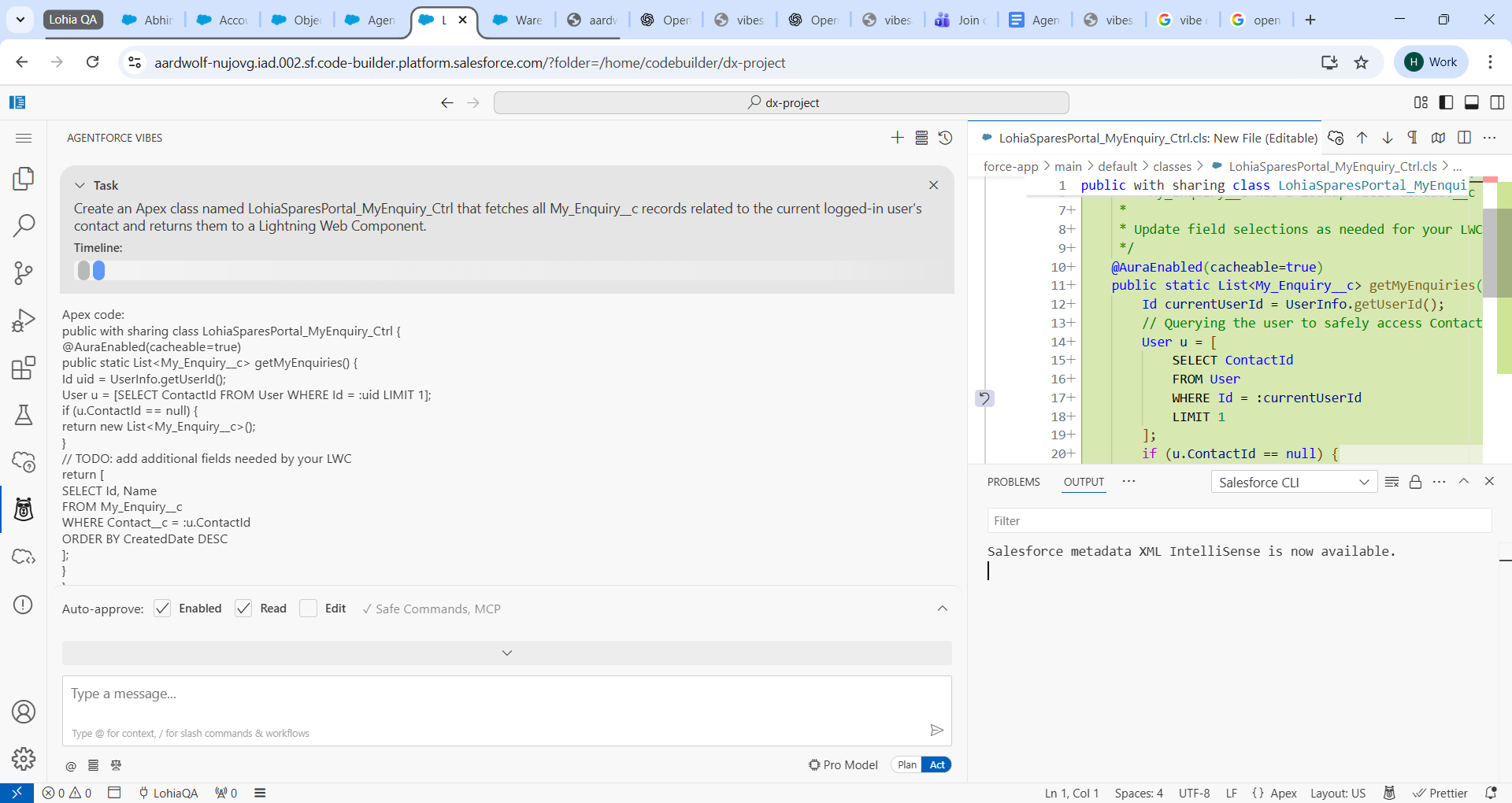1512x803 pixels.
Task: Select the Agentforce Vibes sidebar icon
Action: [x=24, y=509]
